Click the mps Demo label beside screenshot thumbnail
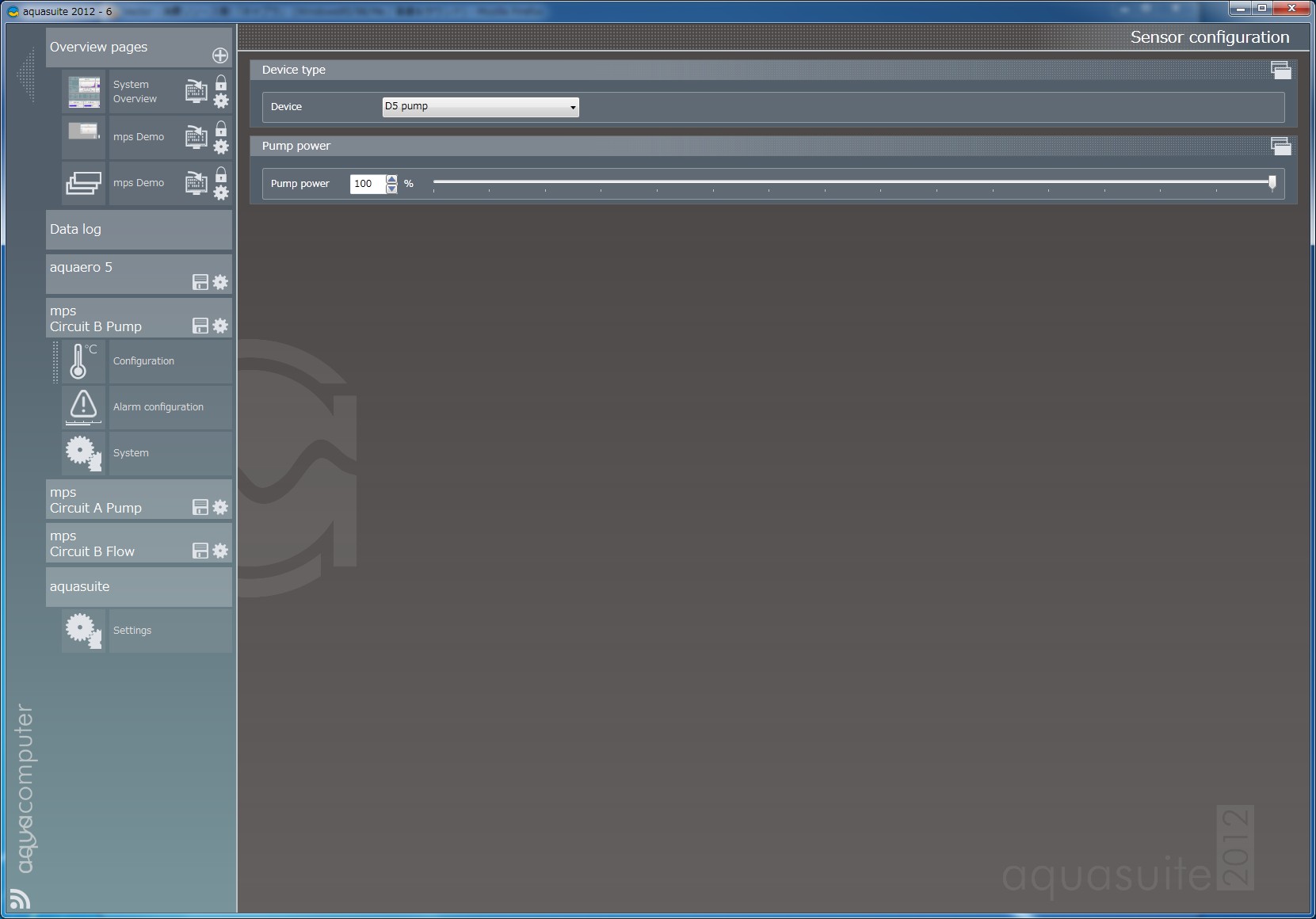Screen dimensions: 1316x919 pos(139,137)
